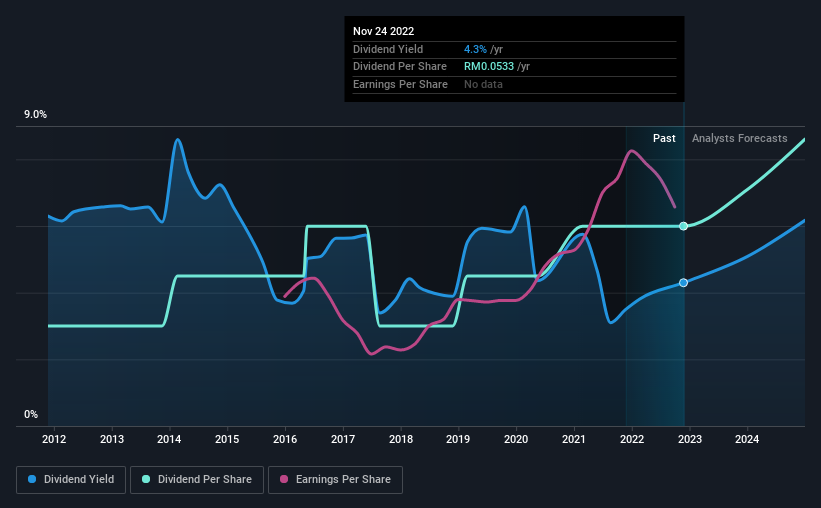This screenshot has width=821, height=508.
Task: Click the RM0.0533 dividend per share value
Action: coord(489,67)
